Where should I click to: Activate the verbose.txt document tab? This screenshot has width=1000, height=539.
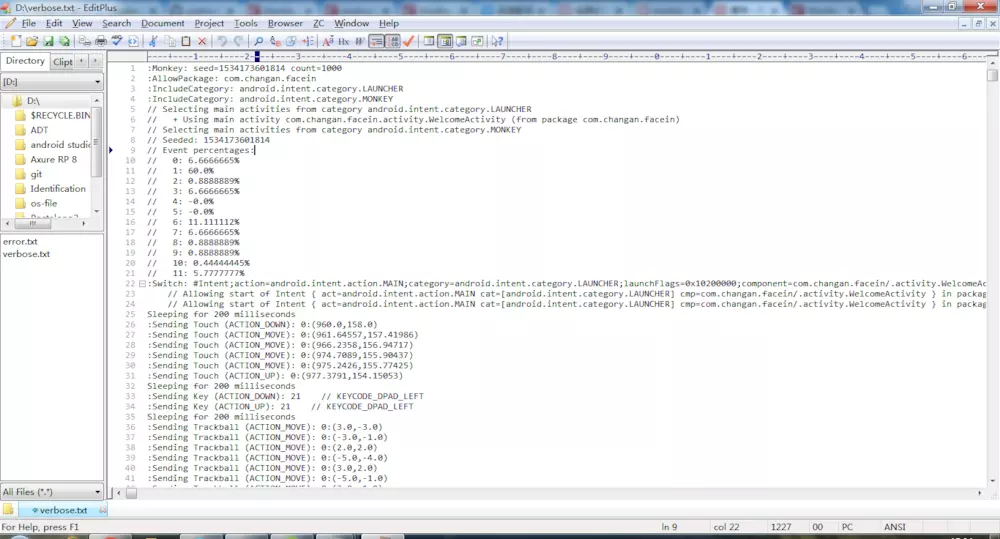62,510
